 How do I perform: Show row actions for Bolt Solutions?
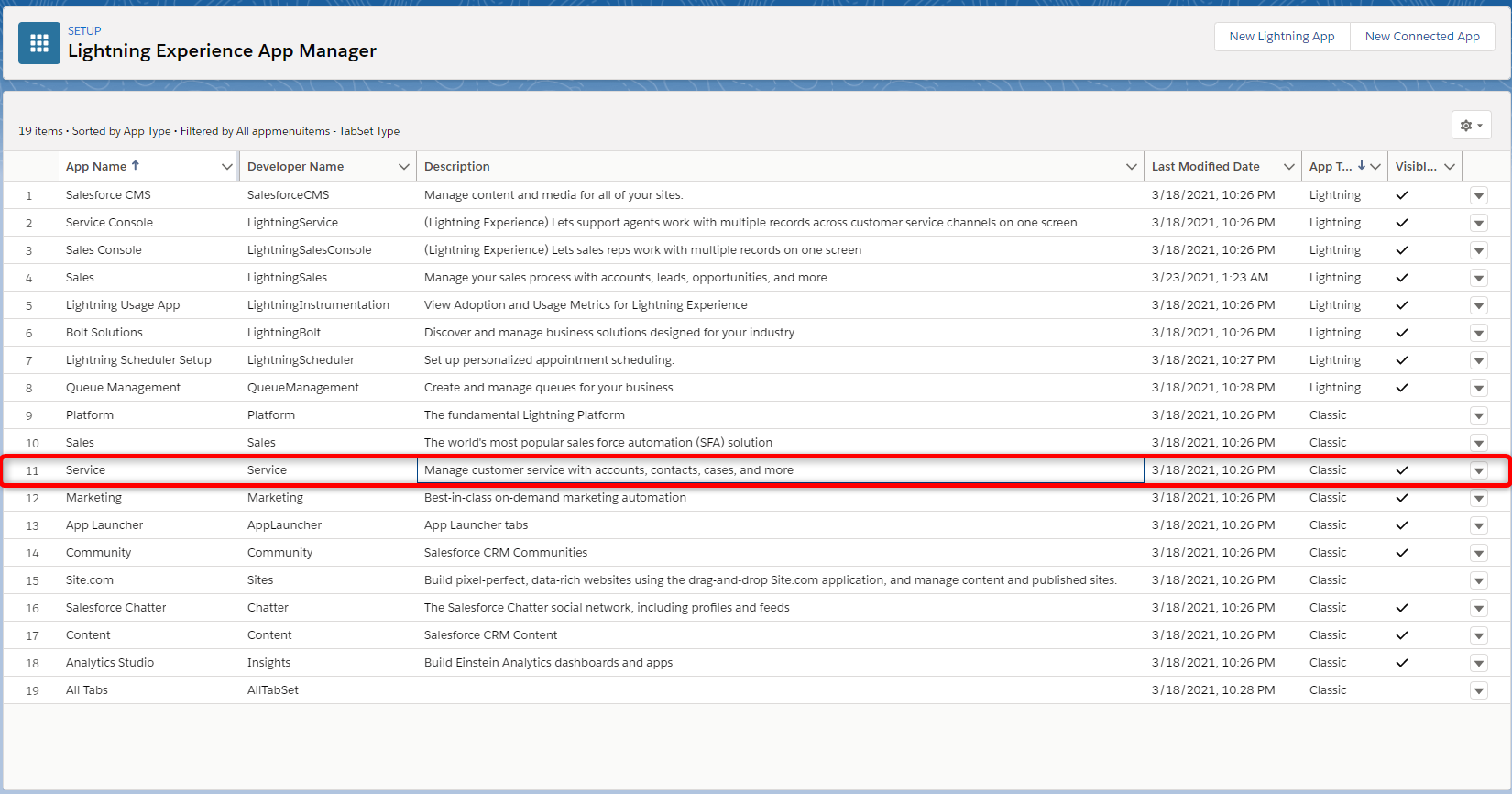1479,333
